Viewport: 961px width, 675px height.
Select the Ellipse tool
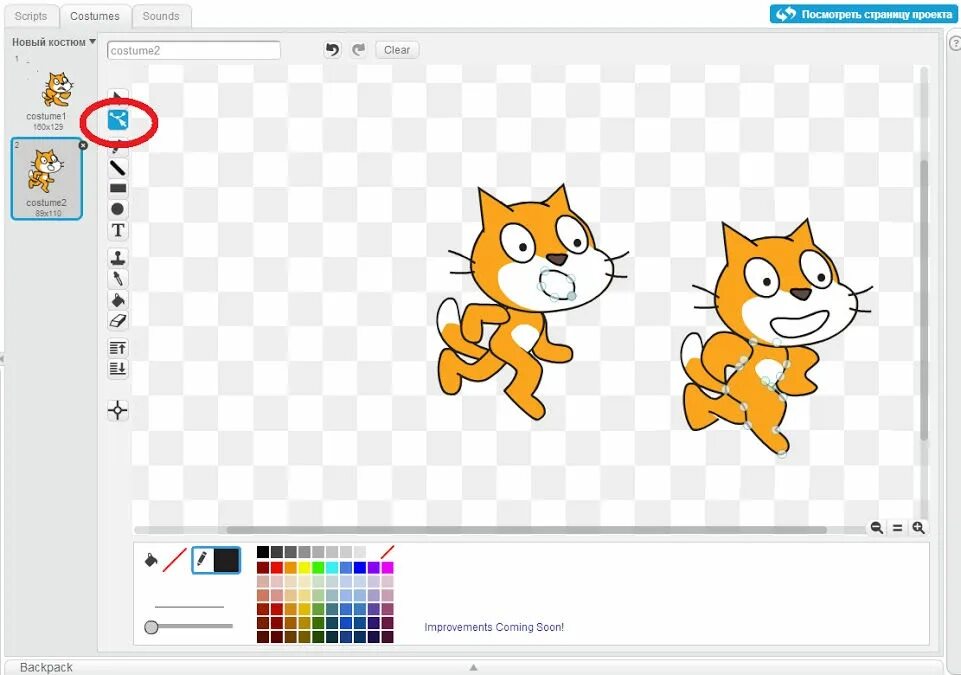coord(118,209)
